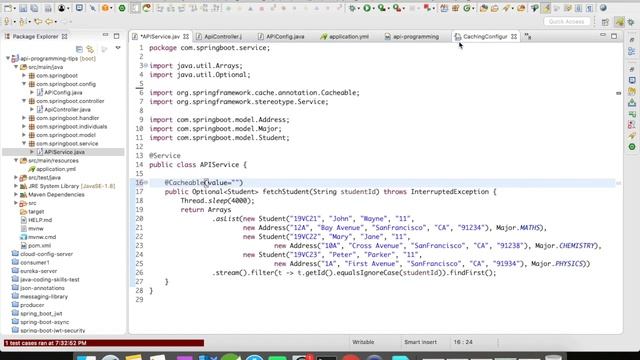640x360 pixels.
Task: Collapse the api-programming-tips project
Action: tap(8, 58)
